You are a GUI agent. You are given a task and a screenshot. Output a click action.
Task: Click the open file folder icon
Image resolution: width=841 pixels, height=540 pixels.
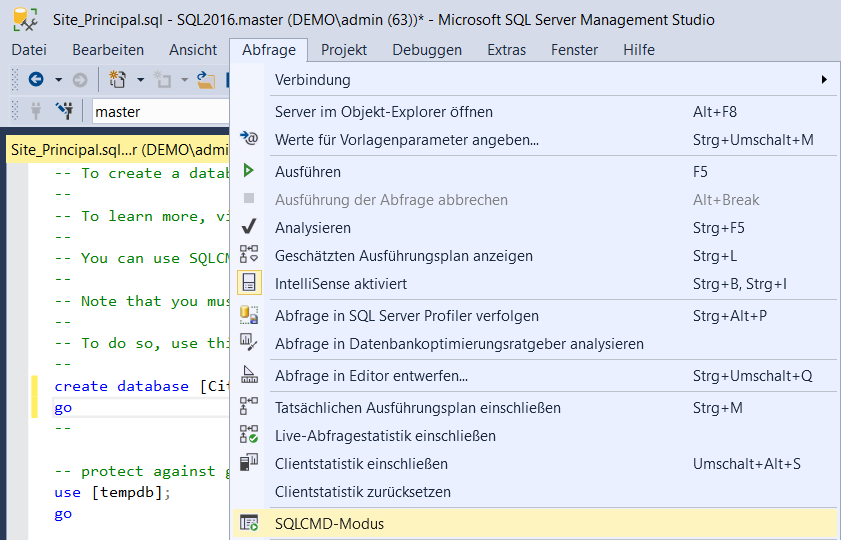tap(206, 80)
